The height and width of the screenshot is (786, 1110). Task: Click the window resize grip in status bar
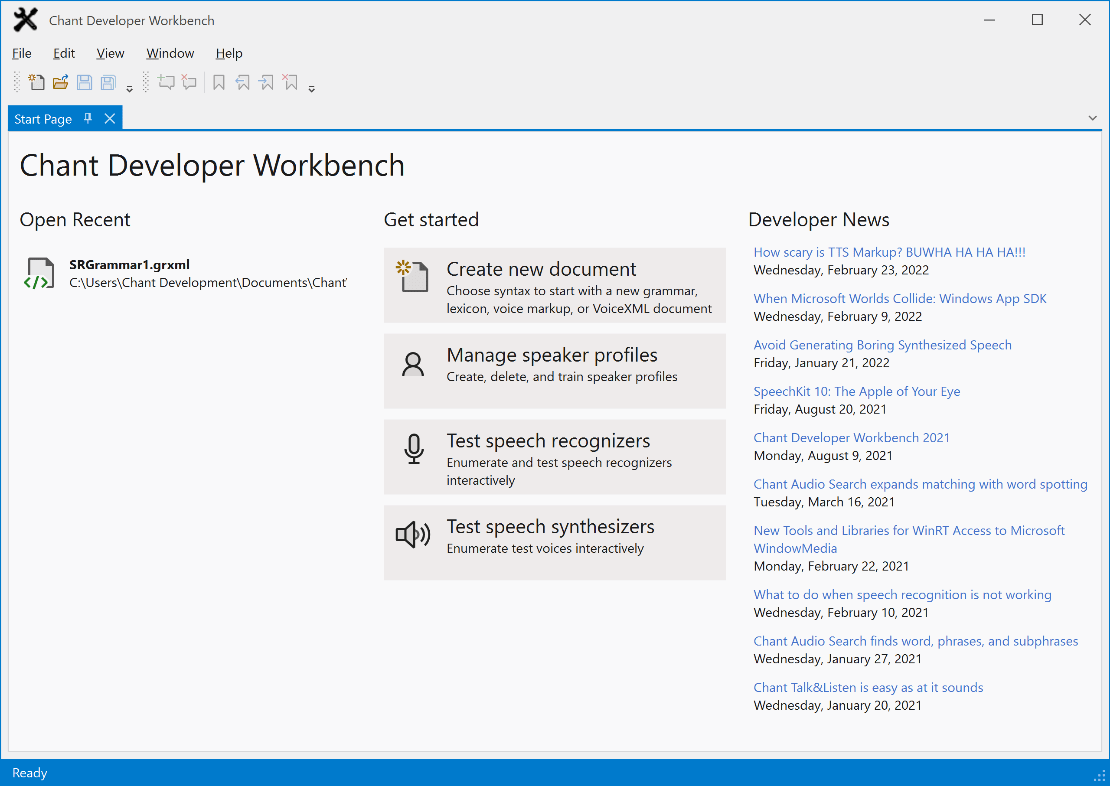pyautogui.click(x=1100, y=776)
